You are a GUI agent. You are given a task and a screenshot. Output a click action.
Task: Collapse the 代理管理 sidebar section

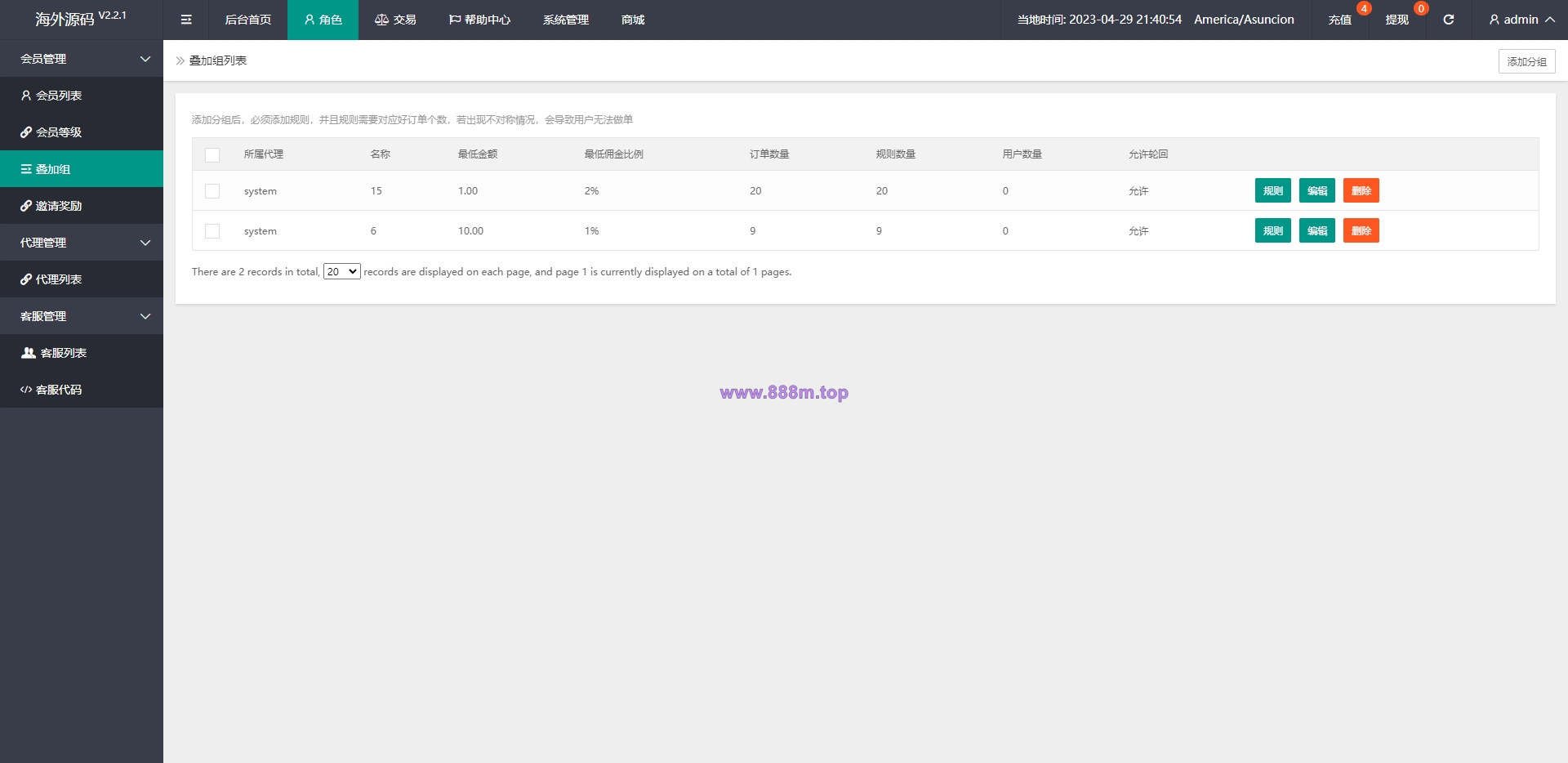pyautogui.click(x=82, y=243)
